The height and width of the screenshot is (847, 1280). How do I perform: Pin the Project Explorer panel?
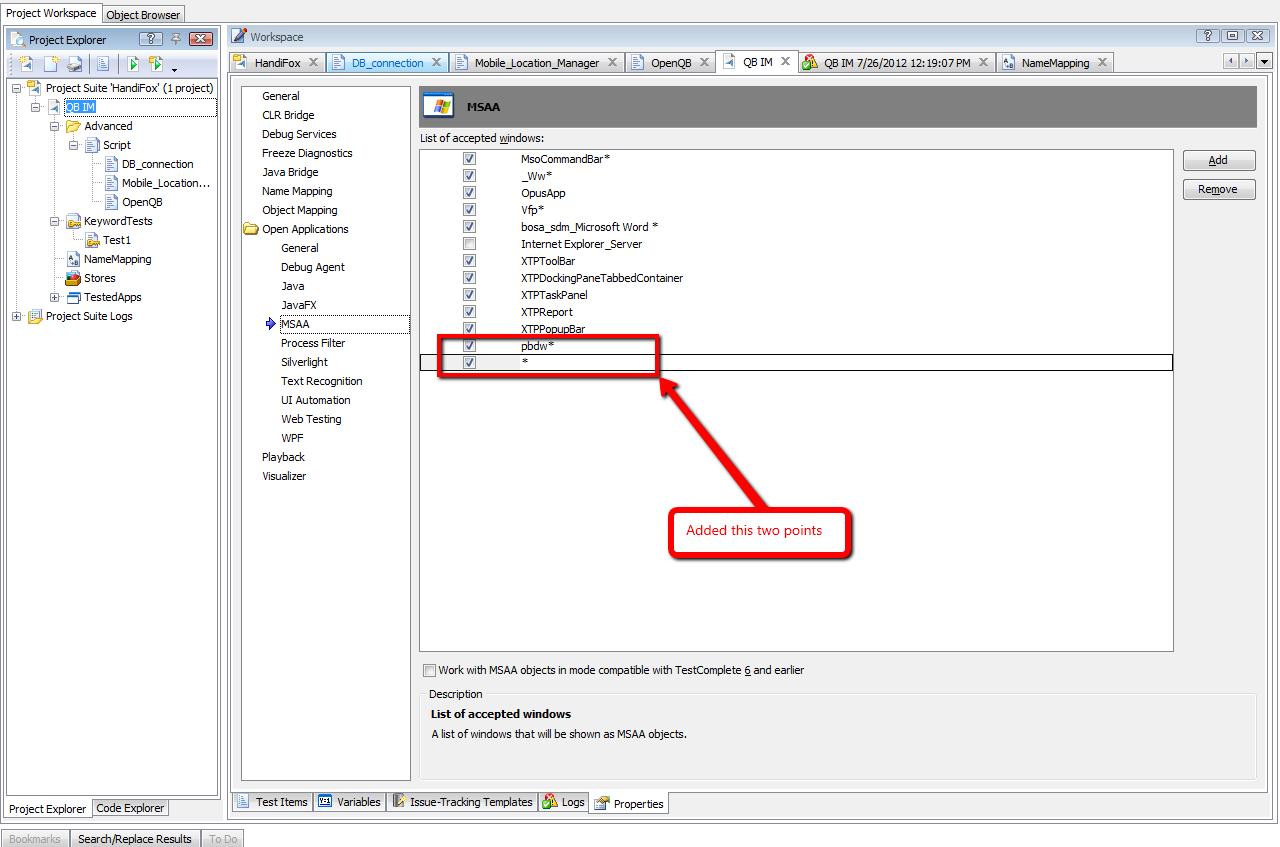point(176,39)
